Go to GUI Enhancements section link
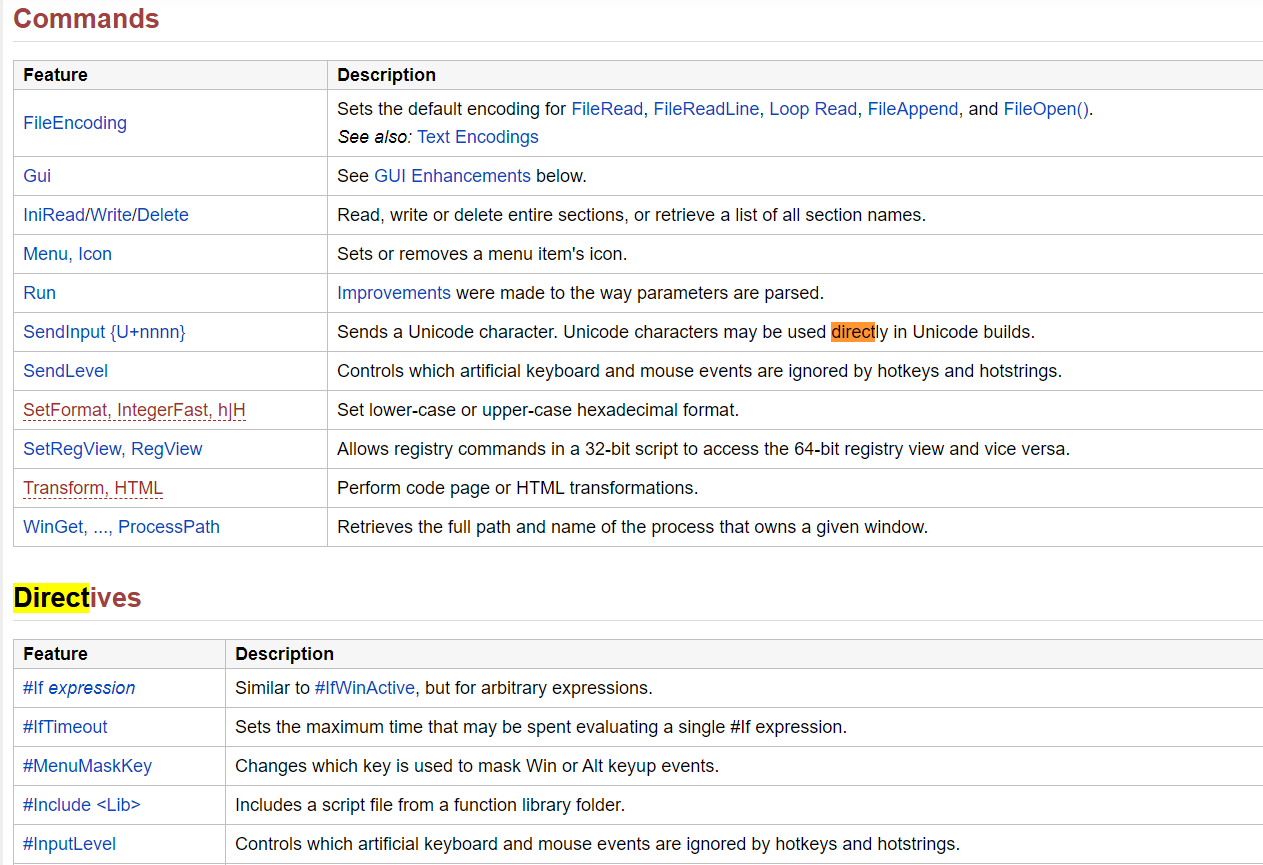 point(452,176)
